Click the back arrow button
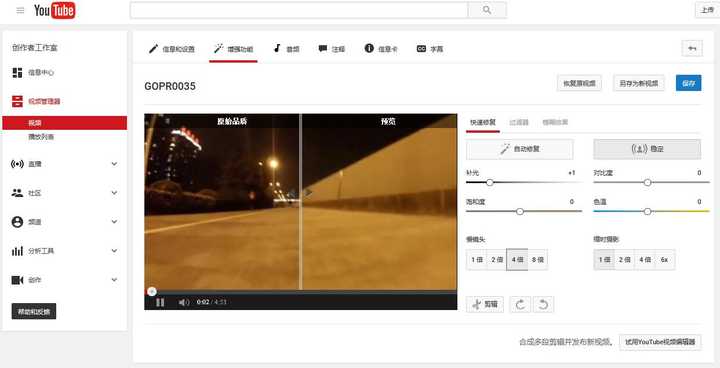Screen dimensions: 720x368 [692, 48]
